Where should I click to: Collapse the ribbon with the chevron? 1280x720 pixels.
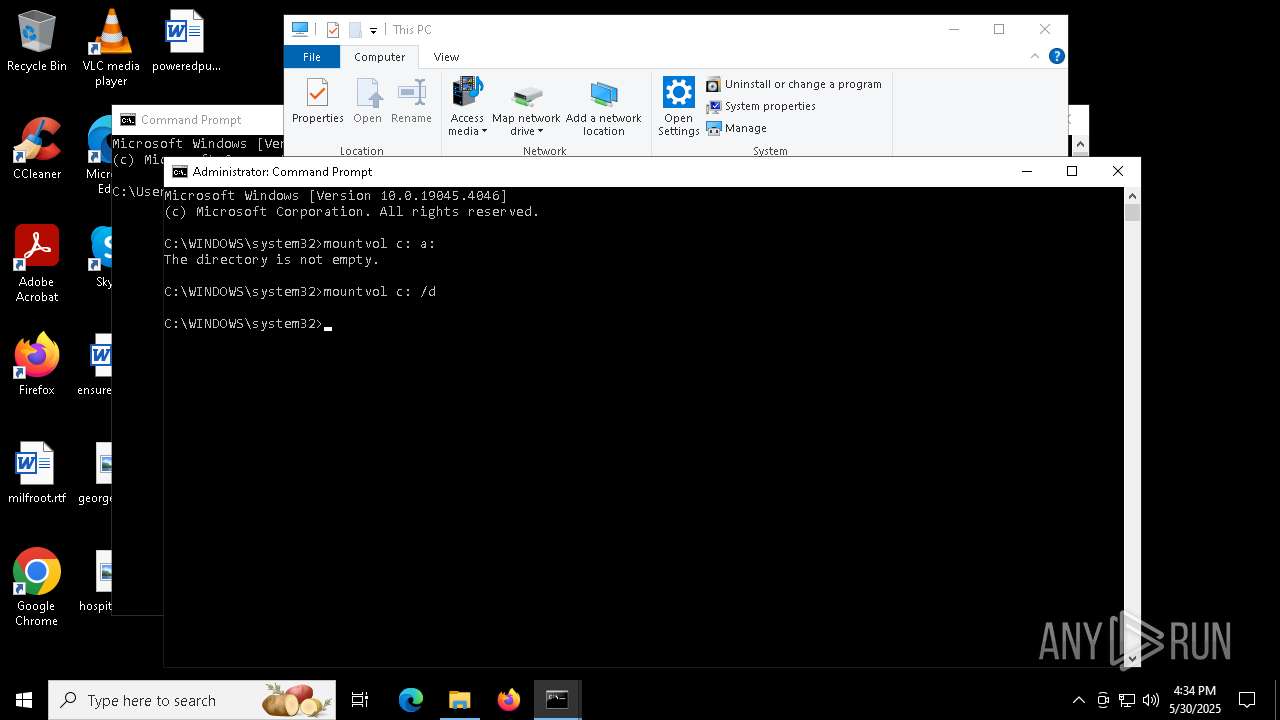(x=1035, y=57)
